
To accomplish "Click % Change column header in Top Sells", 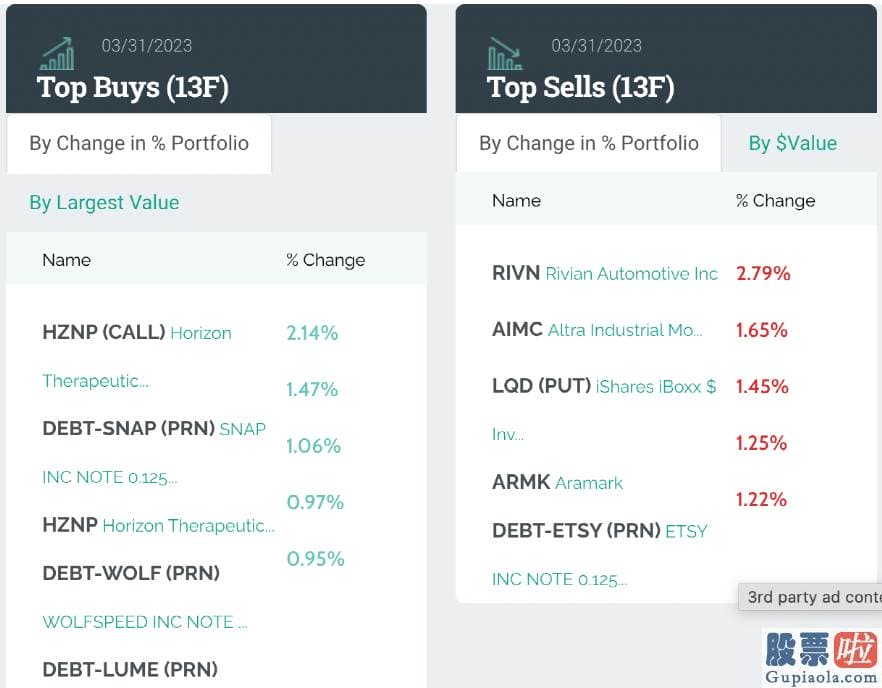I will coord(775,201).
